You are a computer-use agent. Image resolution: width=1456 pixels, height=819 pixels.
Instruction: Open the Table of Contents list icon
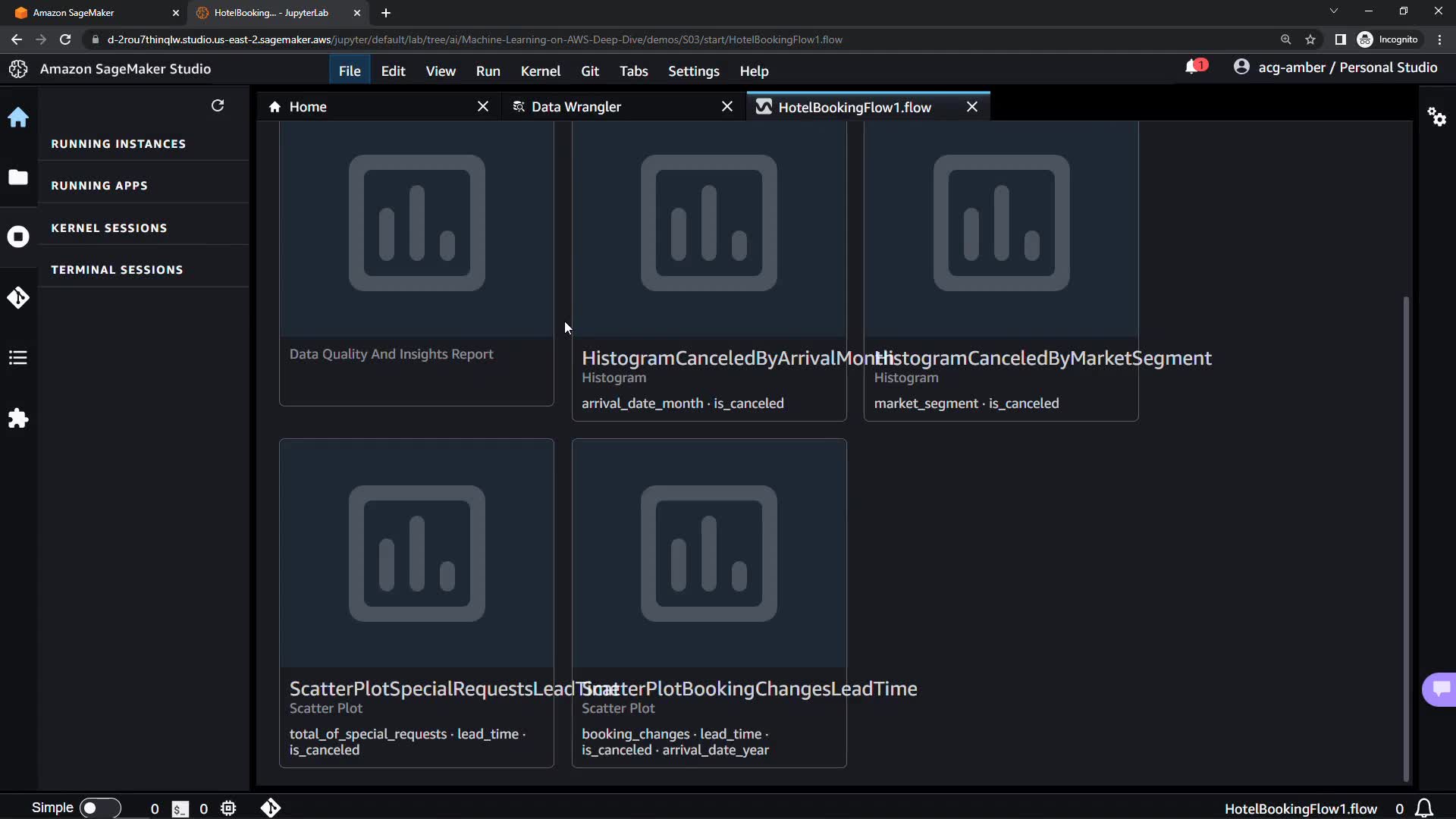click(18, 358)
